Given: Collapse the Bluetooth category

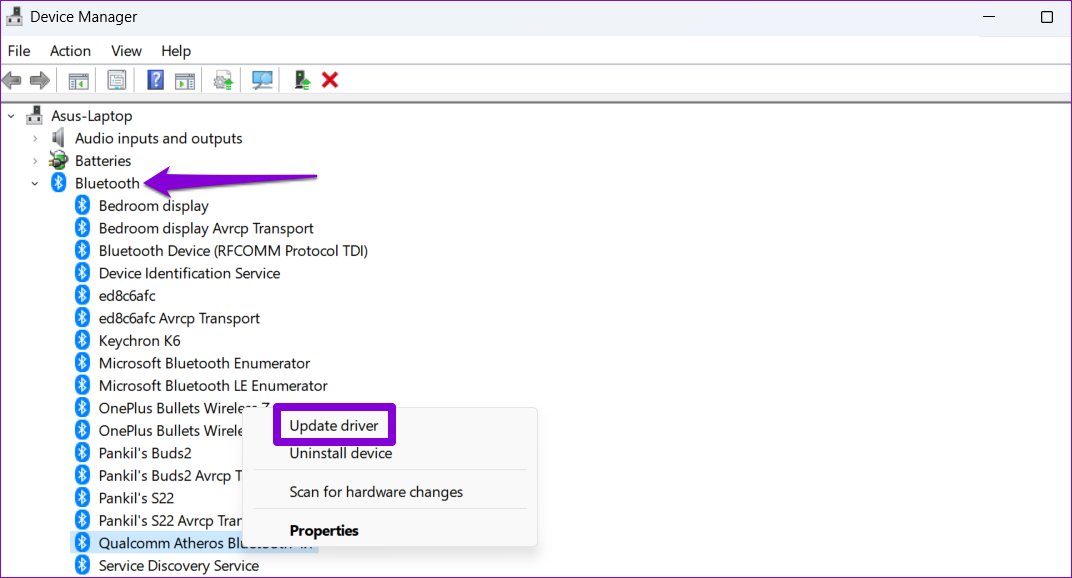Looking at the screenshot, I should (35, 184).
